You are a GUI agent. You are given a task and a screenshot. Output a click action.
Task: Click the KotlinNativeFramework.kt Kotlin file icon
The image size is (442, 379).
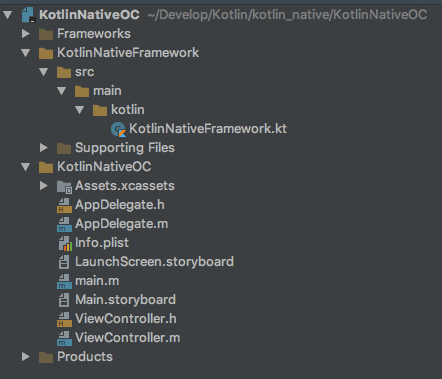click(118, 129)
